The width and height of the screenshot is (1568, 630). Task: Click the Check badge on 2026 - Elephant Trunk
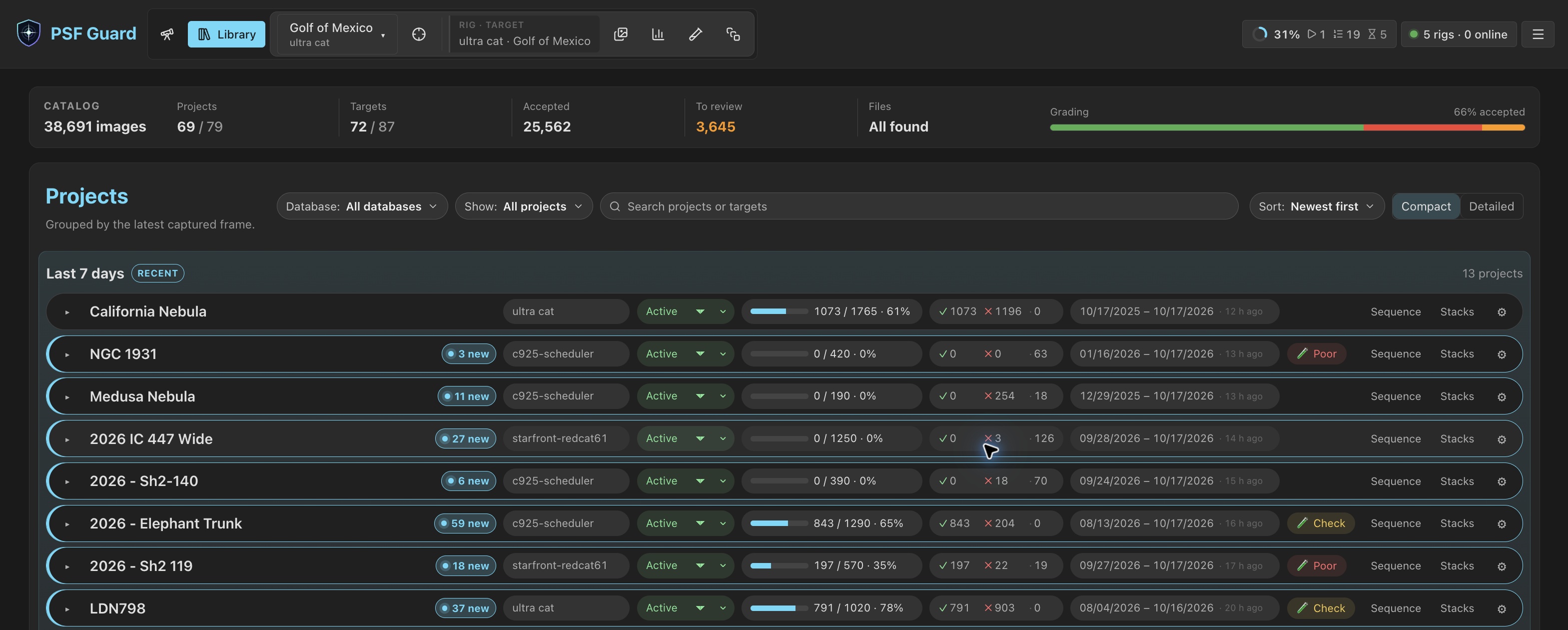[1320, 523]
